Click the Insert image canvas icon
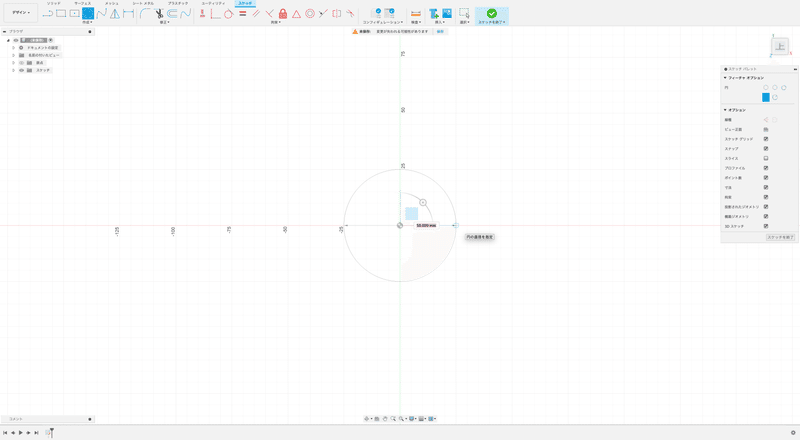 click(447, 13)
